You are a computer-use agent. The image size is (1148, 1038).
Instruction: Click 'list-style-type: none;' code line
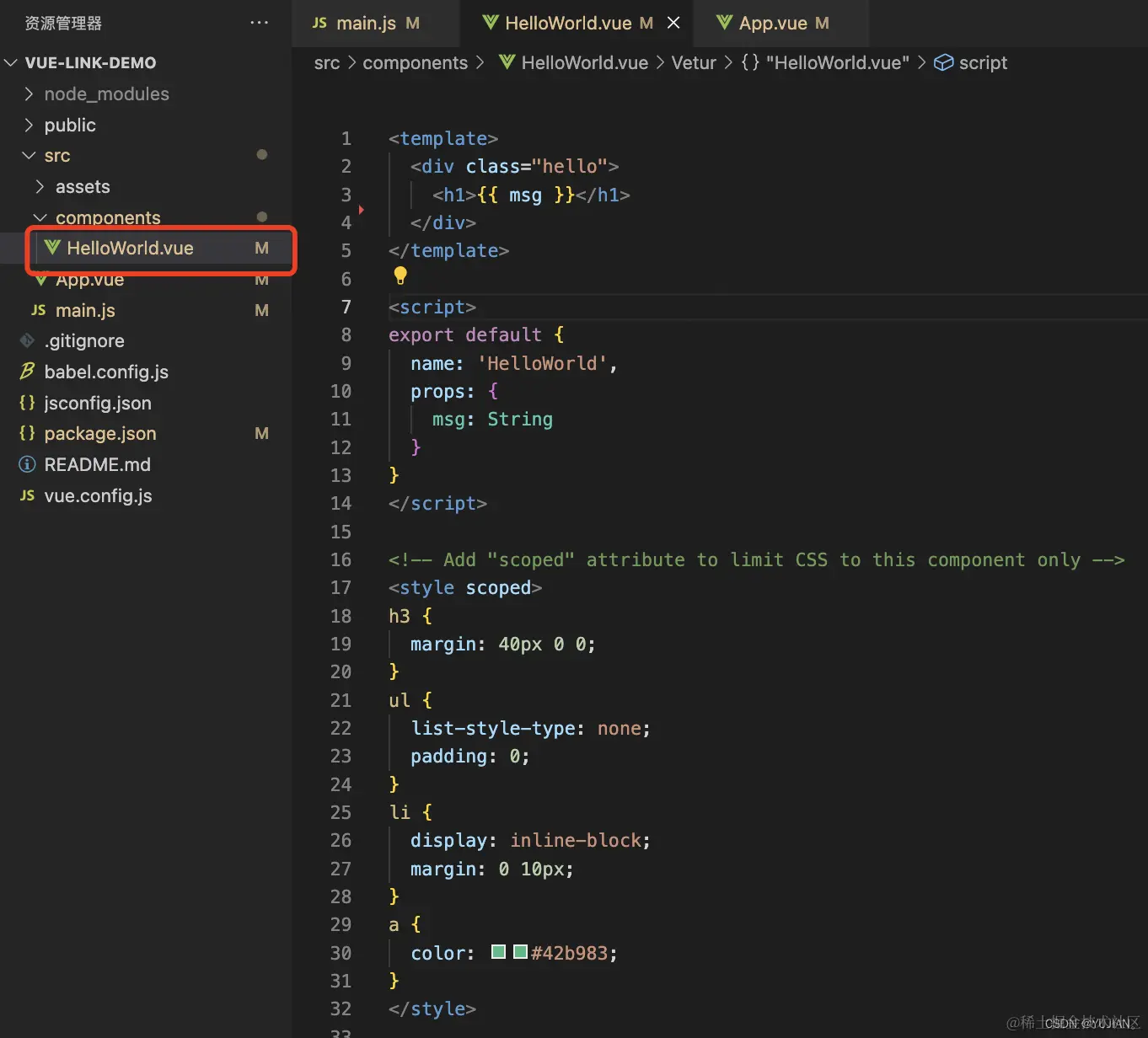click(530, 729)
